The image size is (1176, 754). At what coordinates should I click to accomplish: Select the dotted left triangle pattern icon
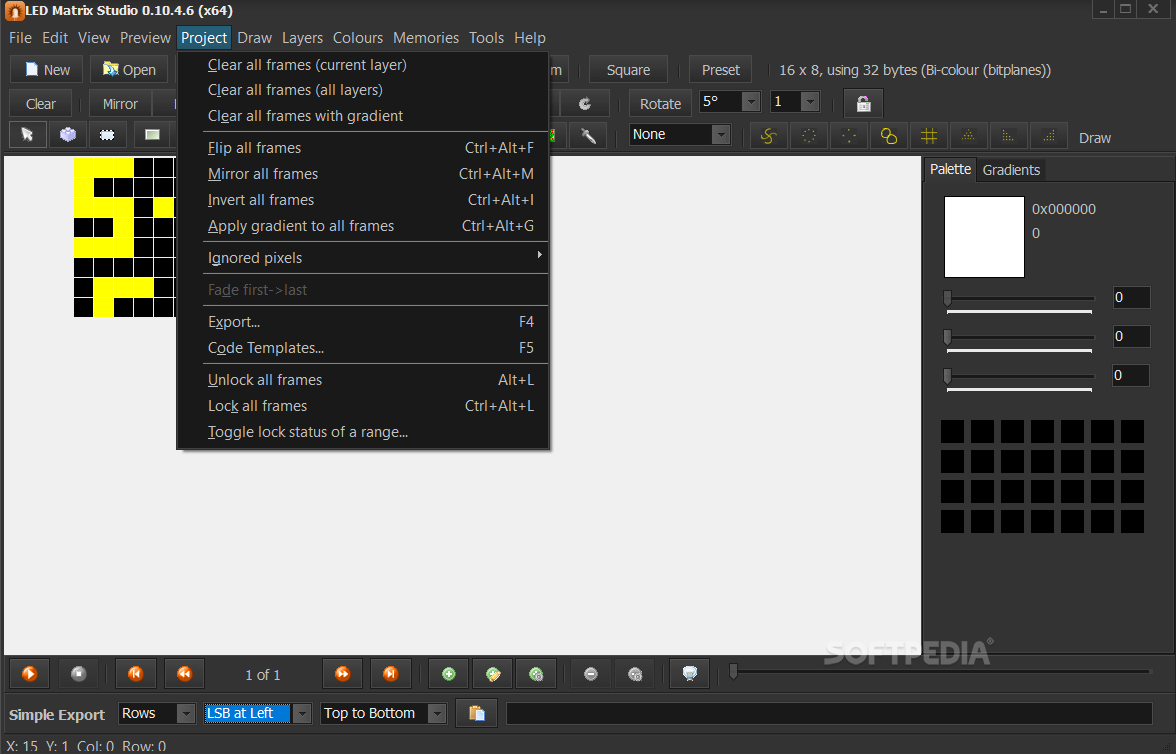coord(1008,136)
